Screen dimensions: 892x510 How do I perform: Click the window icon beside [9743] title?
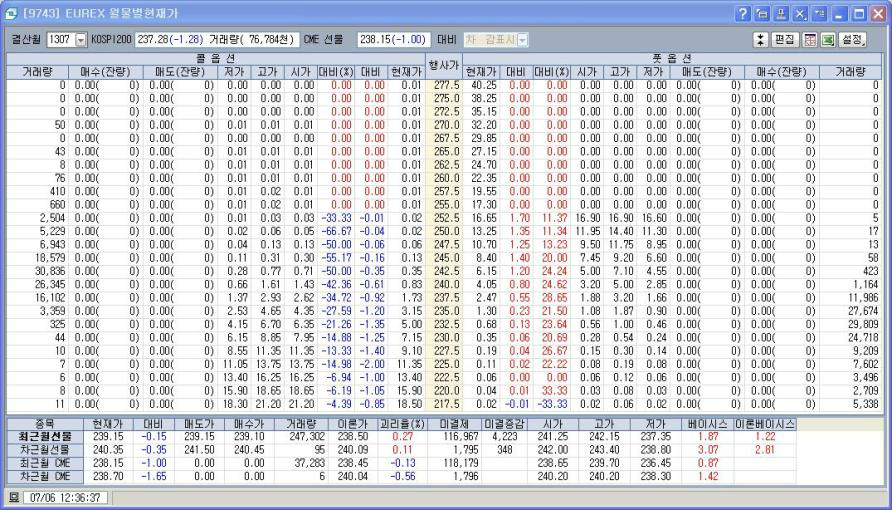10,9
